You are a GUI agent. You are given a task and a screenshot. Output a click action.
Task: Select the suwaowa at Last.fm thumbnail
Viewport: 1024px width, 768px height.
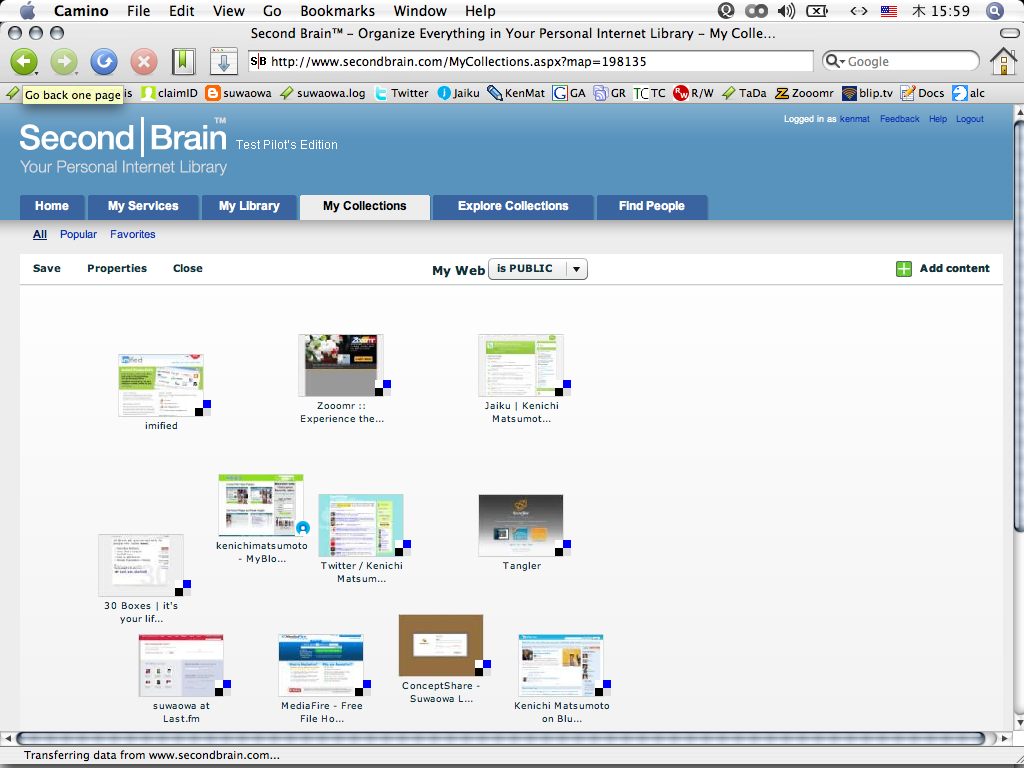(181, 665)
